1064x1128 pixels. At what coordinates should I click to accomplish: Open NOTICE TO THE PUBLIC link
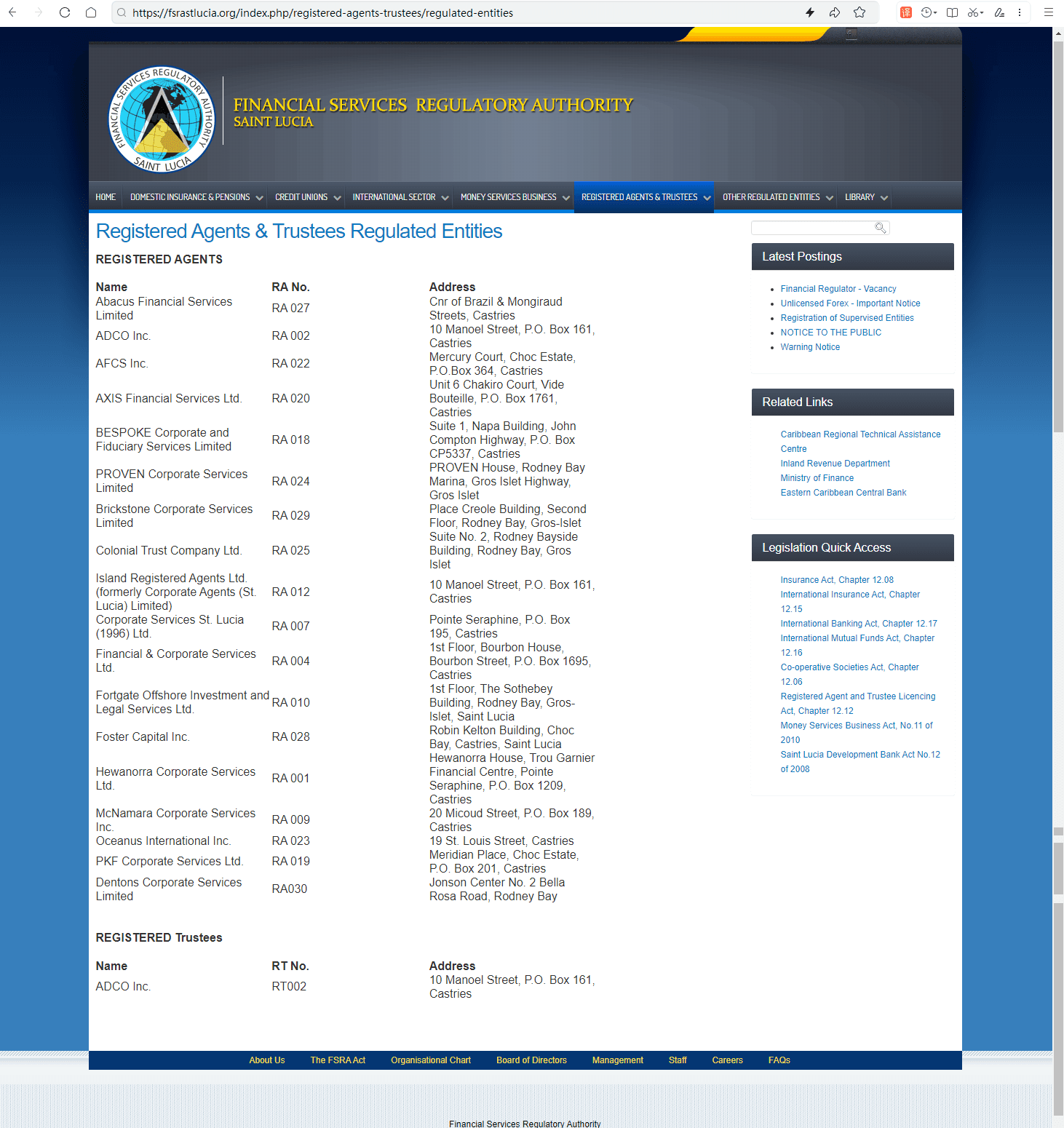tap(830, 333)
